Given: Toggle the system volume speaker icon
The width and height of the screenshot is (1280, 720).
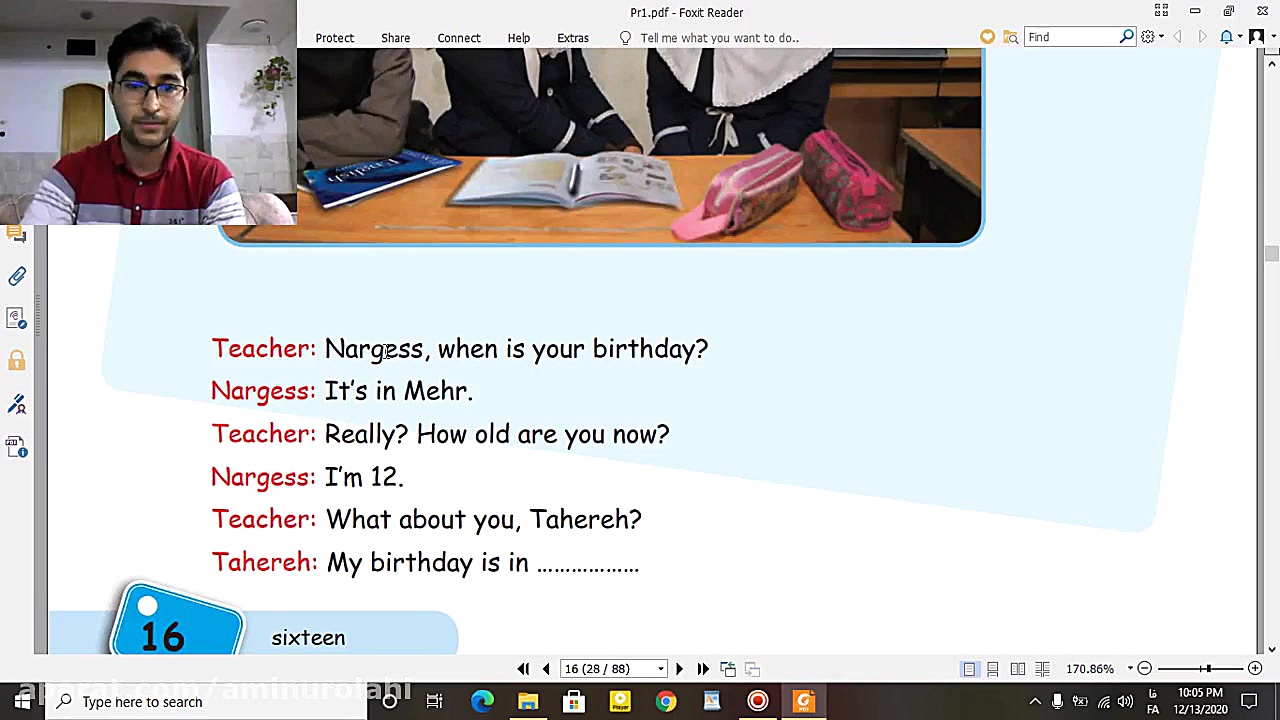Looking at the screenshot, I should pos(1125,702).
